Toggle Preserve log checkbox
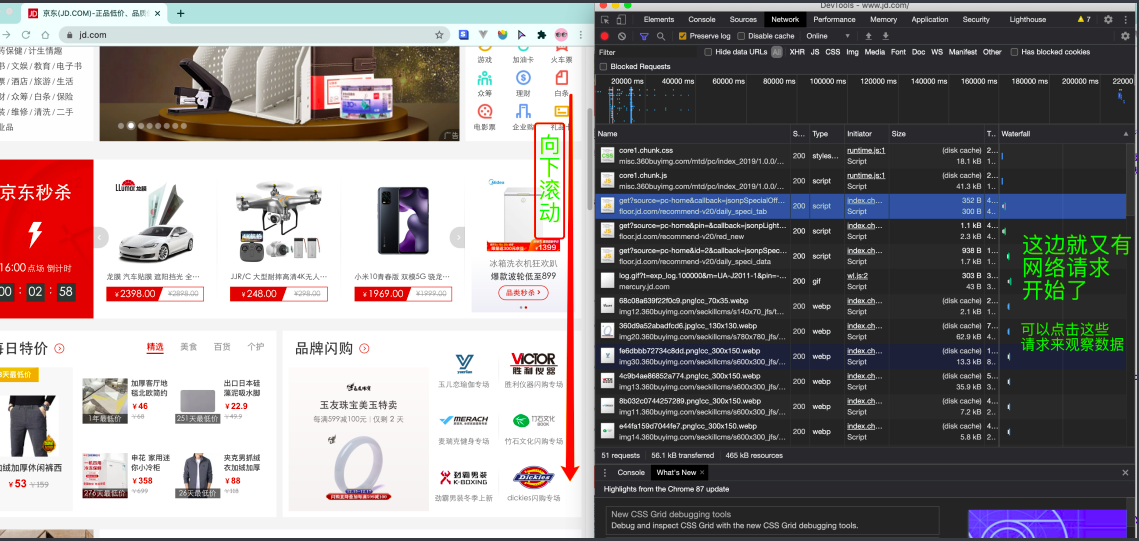 (682, 36)
